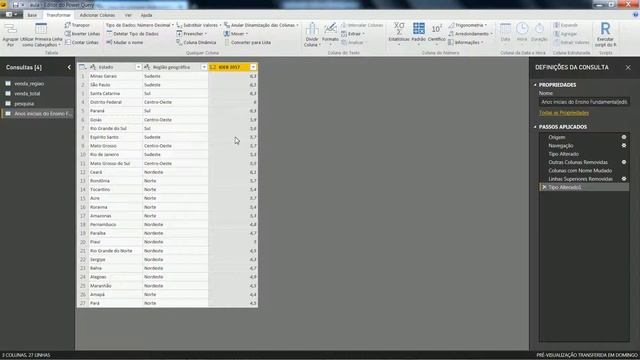Click Detetar Tipo de Dados
This screenshot has height=360, width=640.
click(132, 33)
